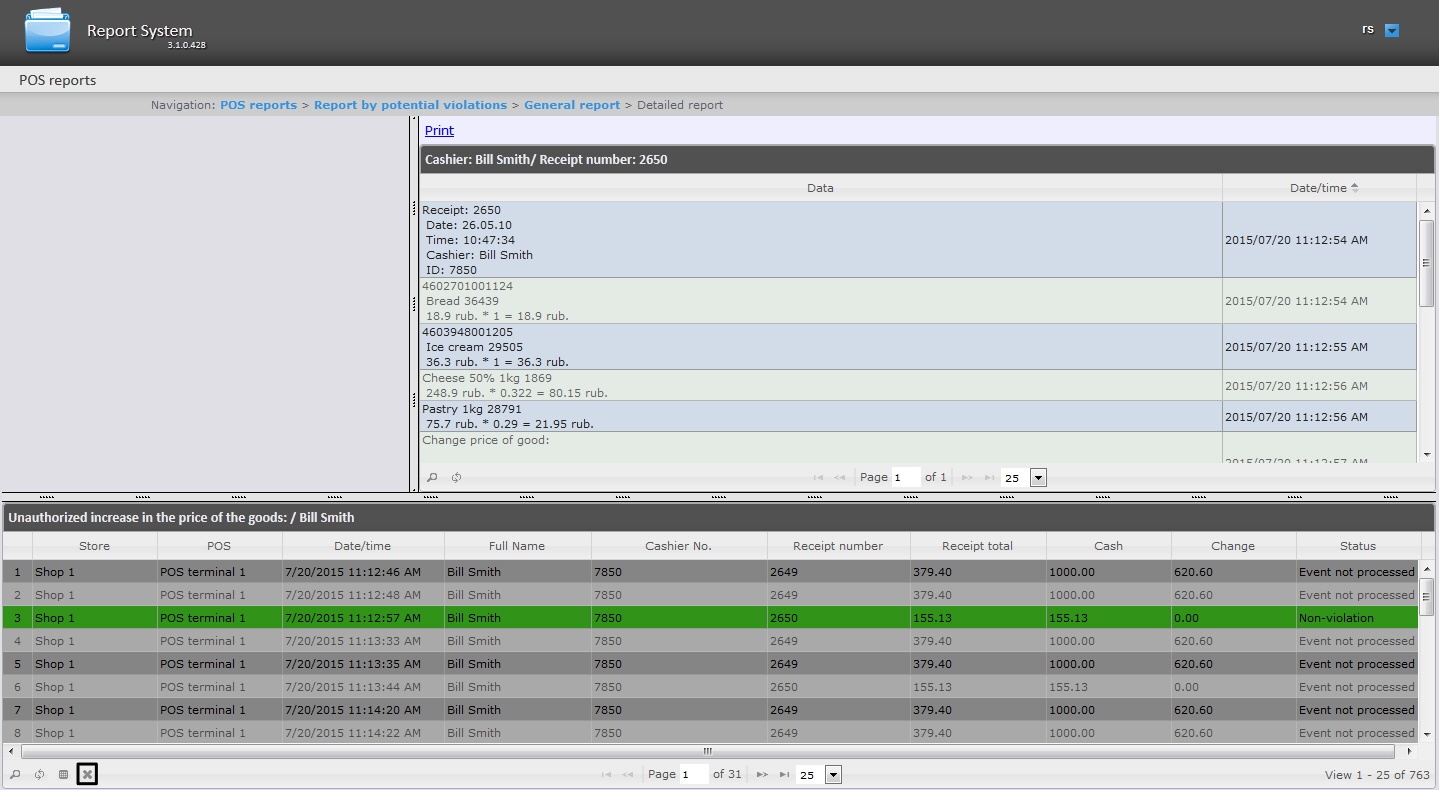Click the search icon in violations grid footer

tap(15, 775)
